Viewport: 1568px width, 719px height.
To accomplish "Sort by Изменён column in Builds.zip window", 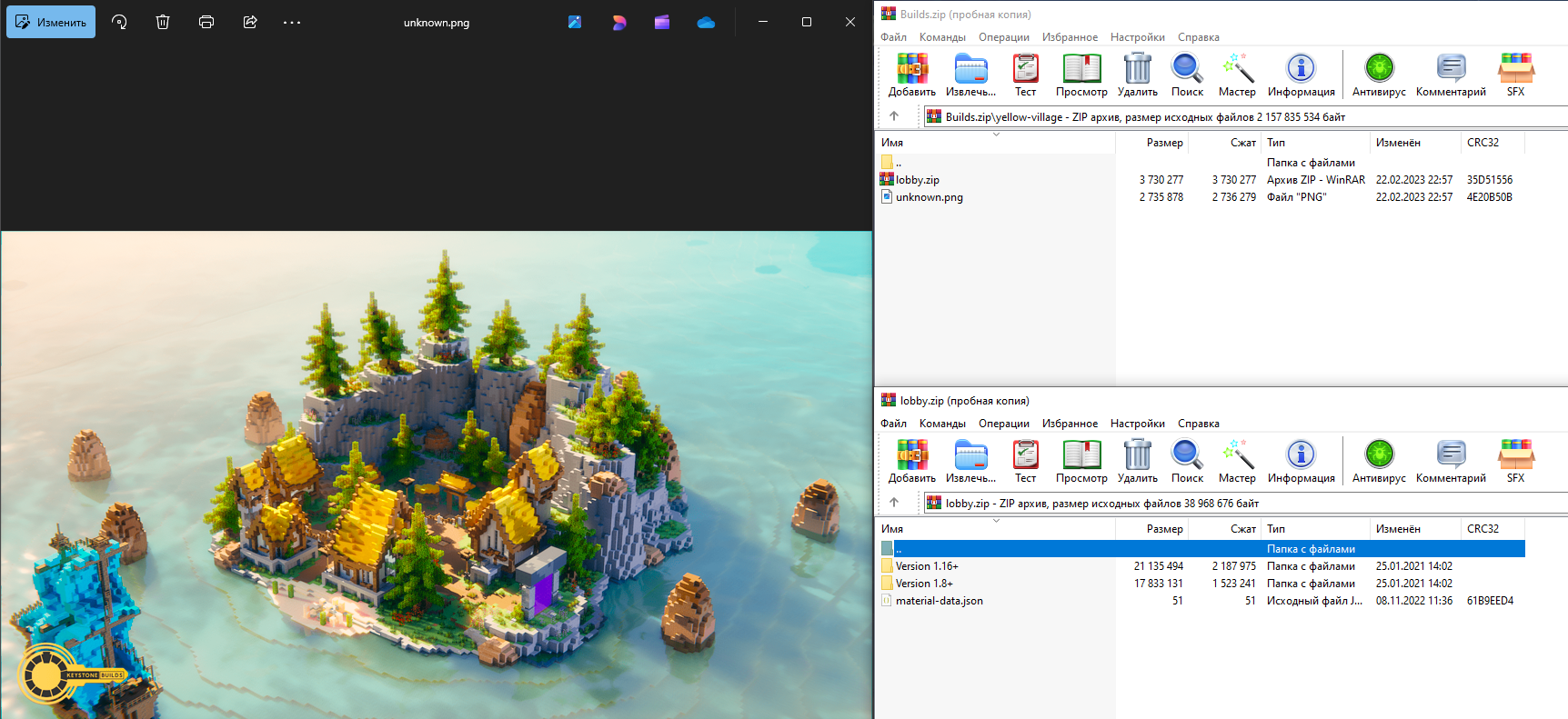I will [x=1415, y=143].
